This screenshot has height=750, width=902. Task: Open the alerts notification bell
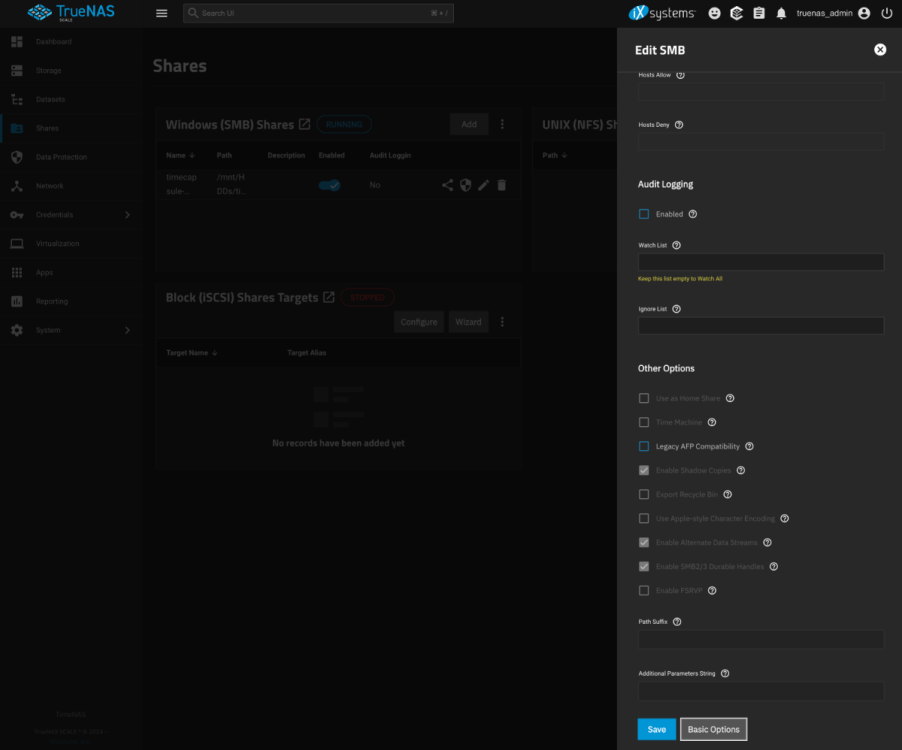click(x=781, y=13)
